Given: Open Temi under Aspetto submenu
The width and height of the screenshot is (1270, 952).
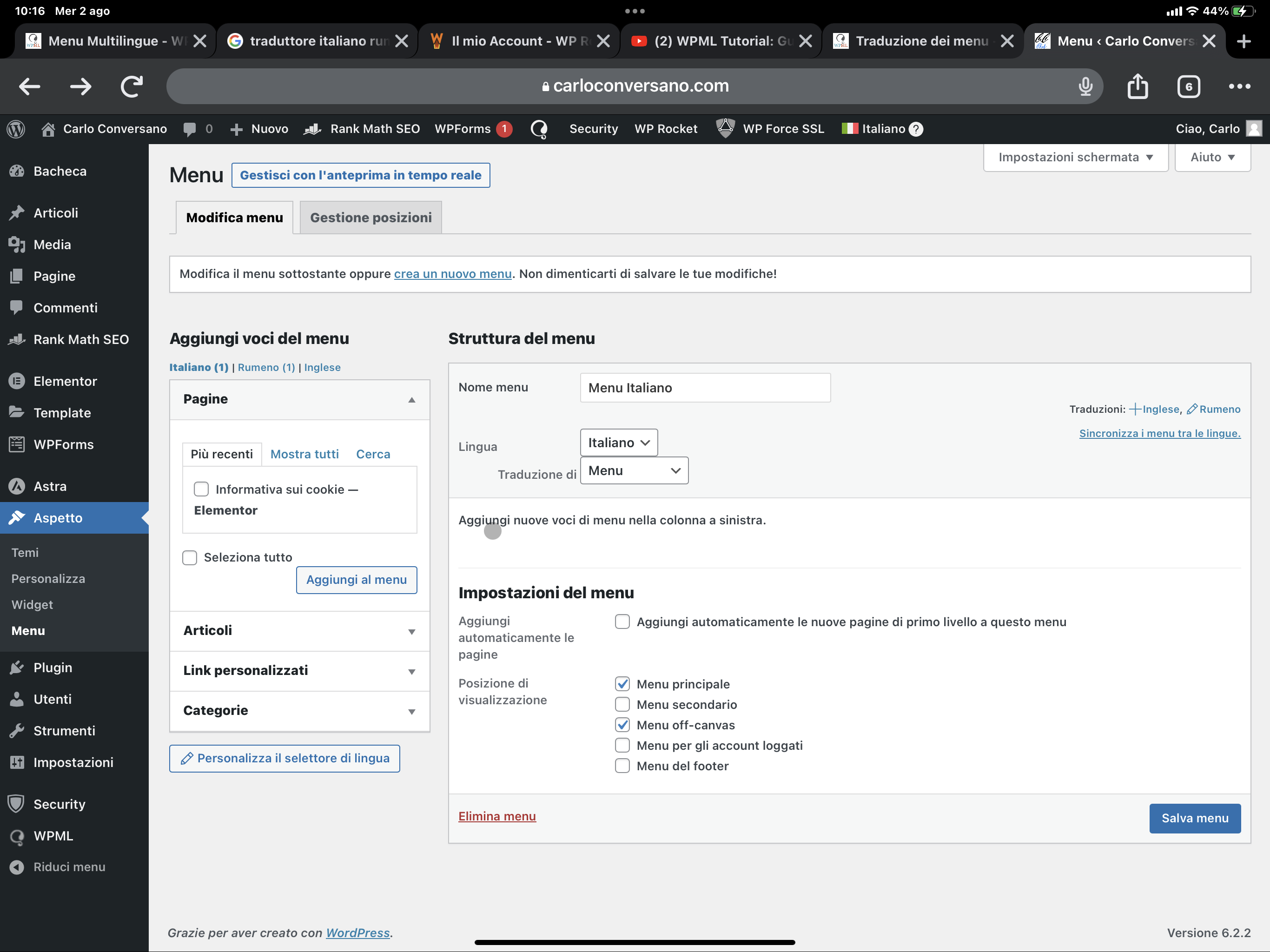Looking at the screenshot, I should (x=25, y=552).
